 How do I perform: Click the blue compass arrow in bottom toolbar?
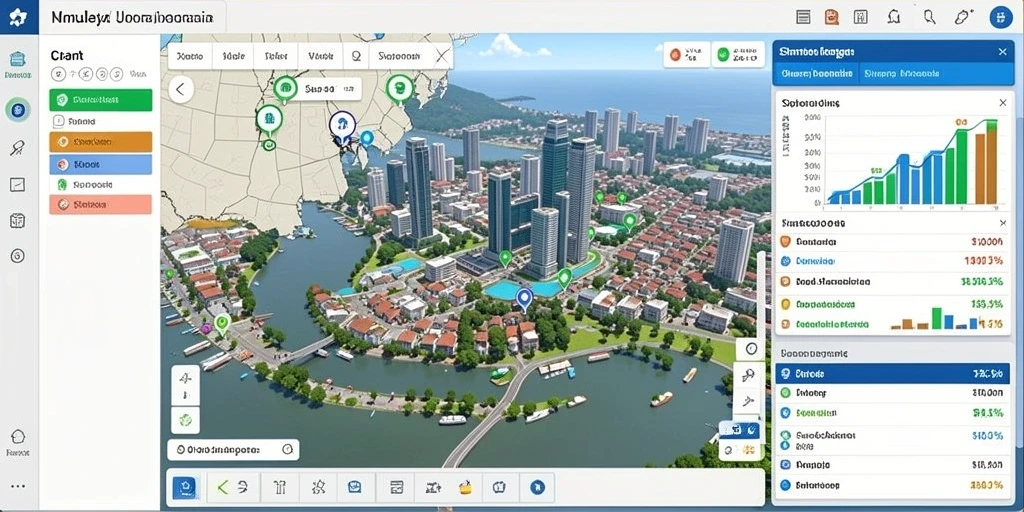(x=537, y=487)
